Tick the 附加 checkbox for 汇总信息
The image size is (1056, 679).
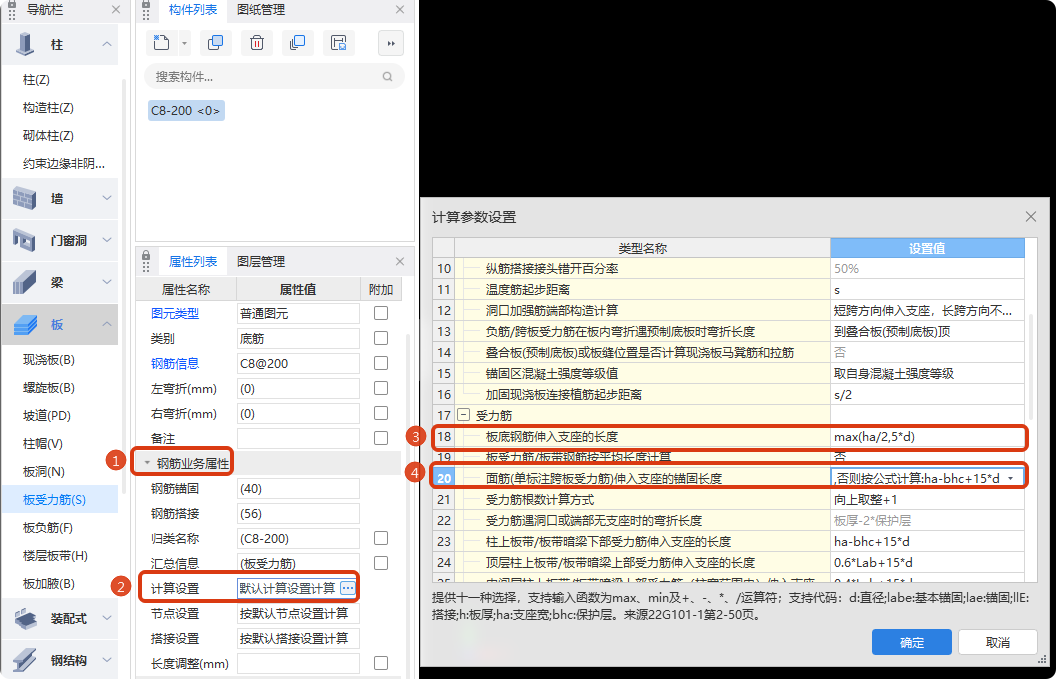[x=381, y=563]
